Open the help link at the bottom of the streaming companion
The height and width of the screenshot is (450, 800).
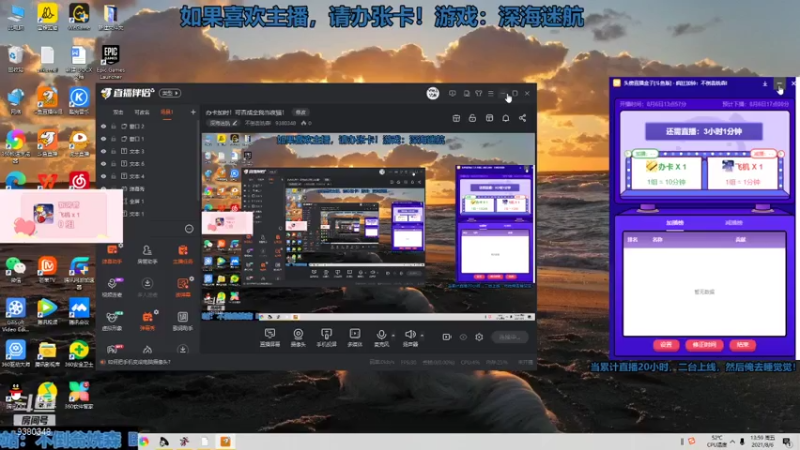(x=139, y=362)
